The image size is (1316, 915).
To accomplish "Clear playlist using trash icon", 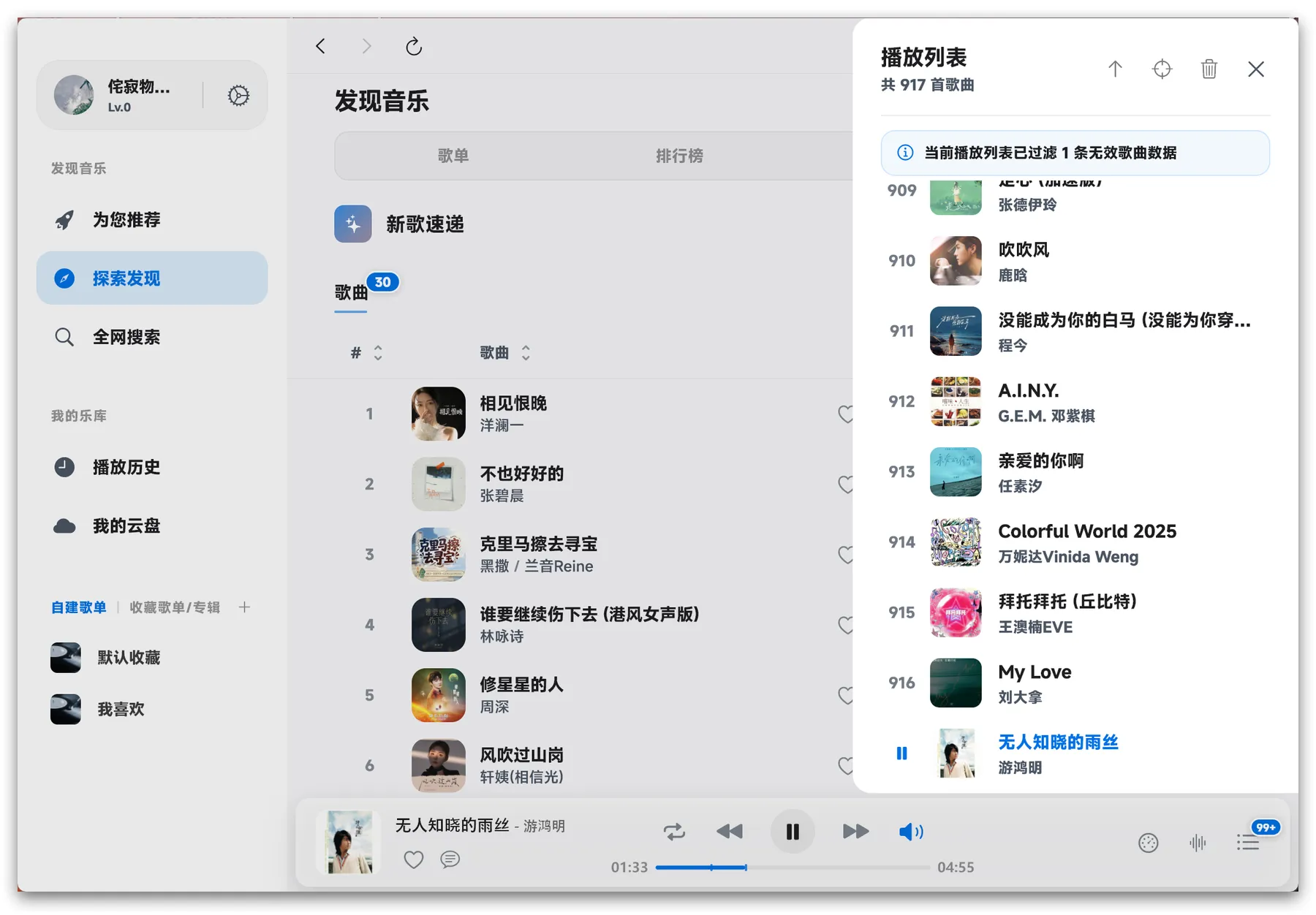I will (x=1209, y=69).
